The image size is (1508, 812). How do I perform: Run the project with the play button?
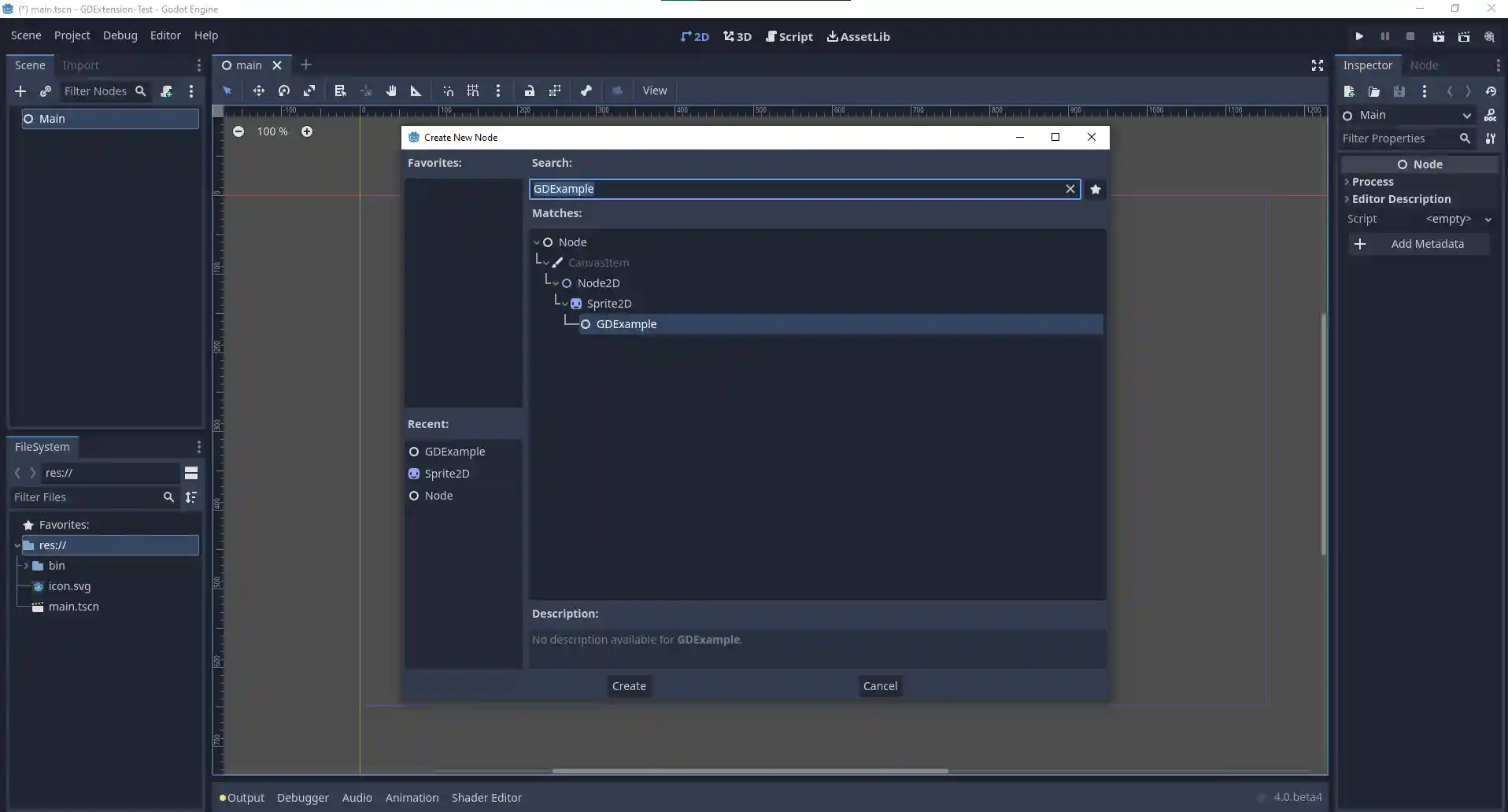point(1358,36)
